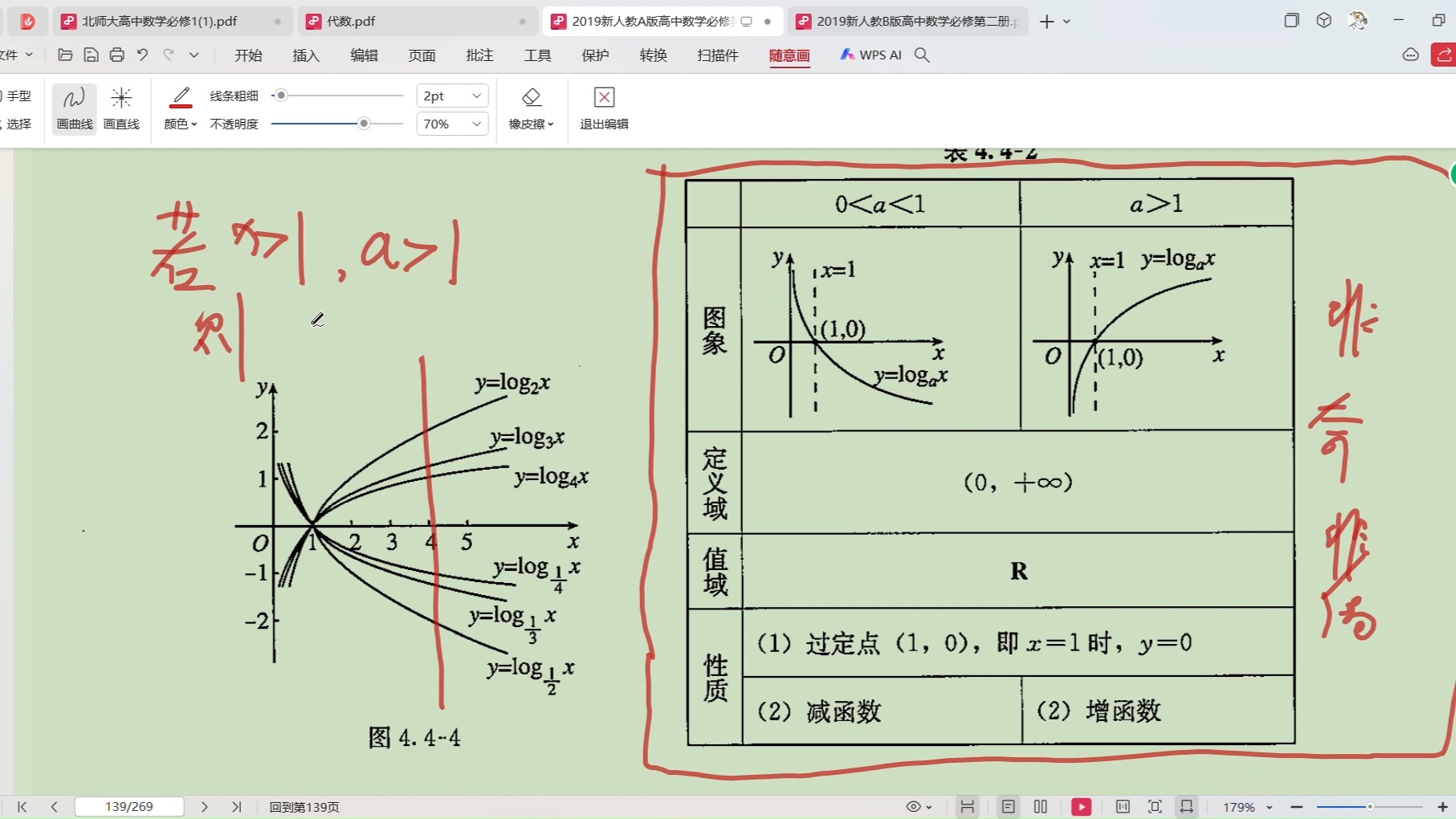This screenshot has height=819, width=1456.
Task: Launch WPS AI assistant
Action: coord(871,55)
